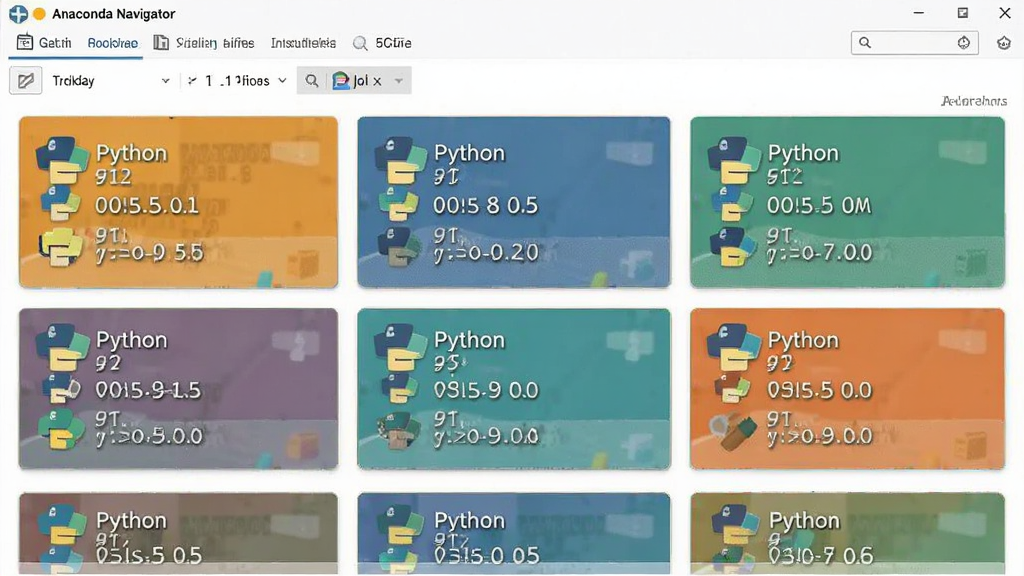
Task: Click the Anaconda logo in the title bar
Action: (x=18, y=13)
